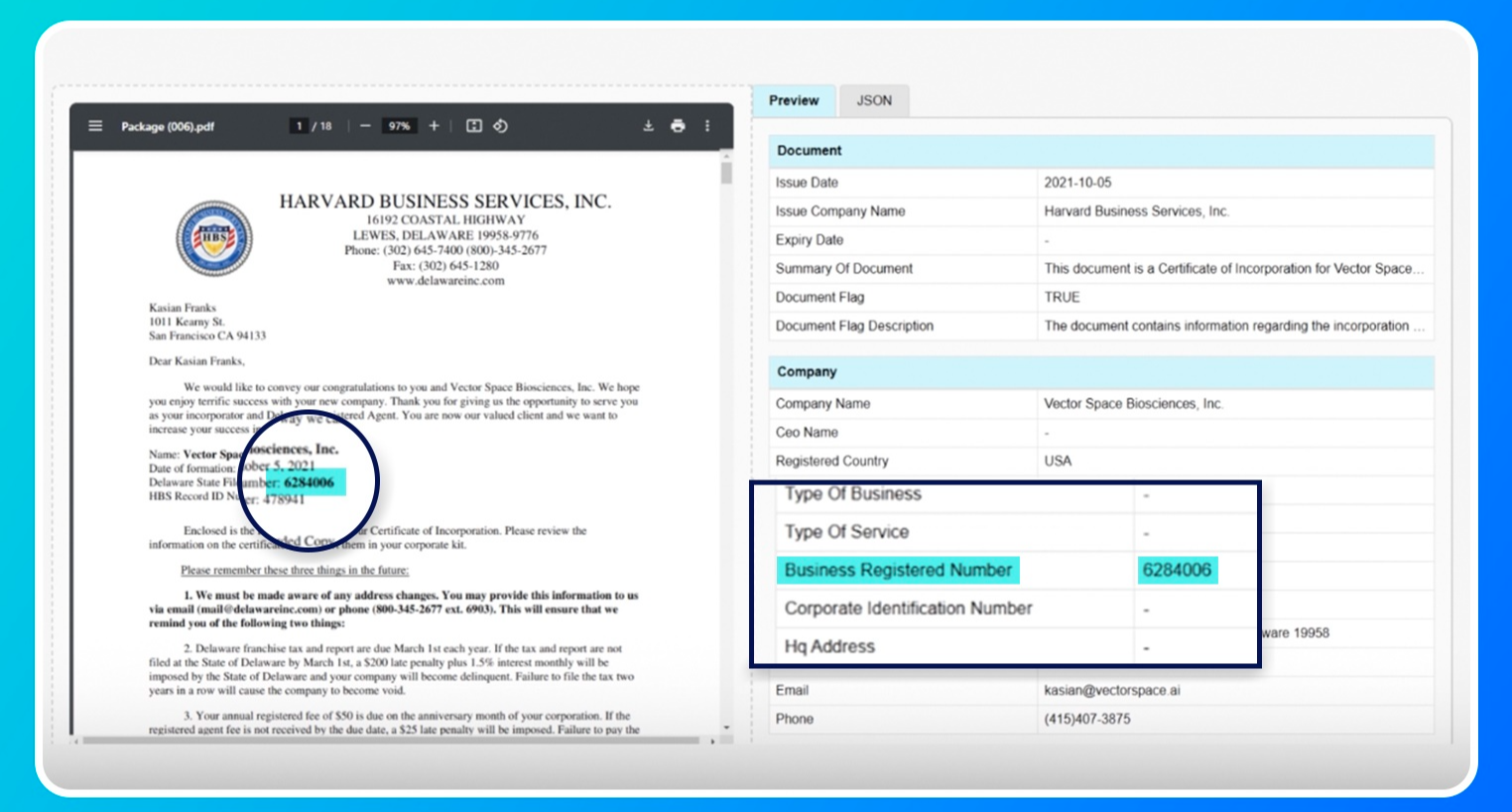Click the Document Flag Description value

(x=1234, y=326)
